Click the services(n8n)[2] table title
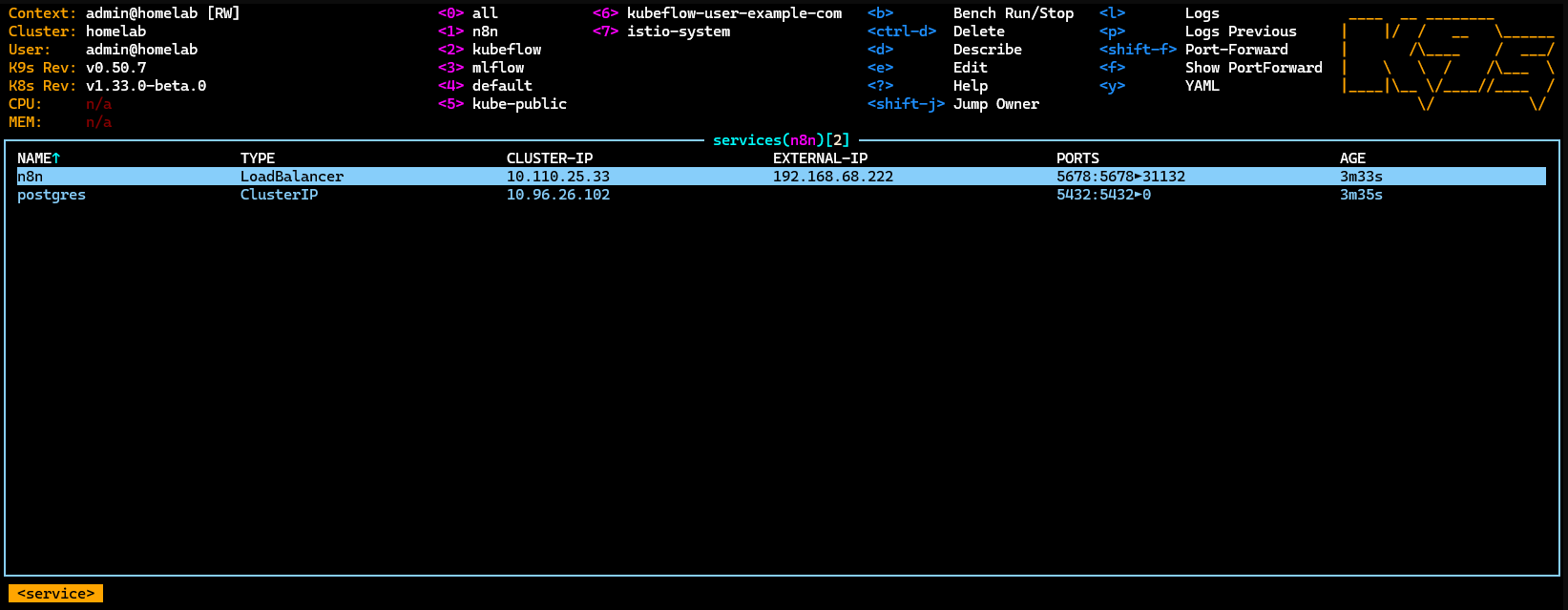The width and height of the screenshot is (1568, 610). (782, 140)
